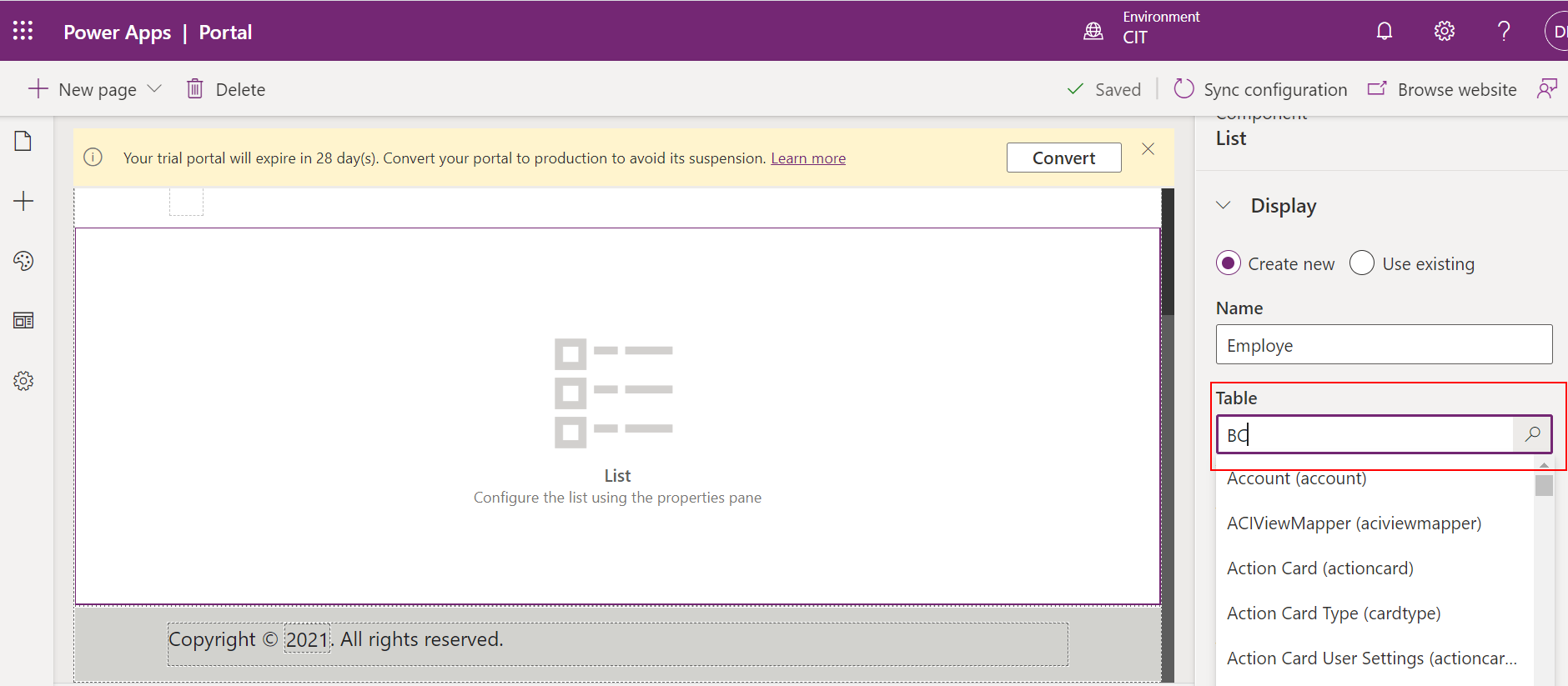Dismiss the trial expiry banner
The width and height of the screenshot is (1568, 686).
point(1148,149)
